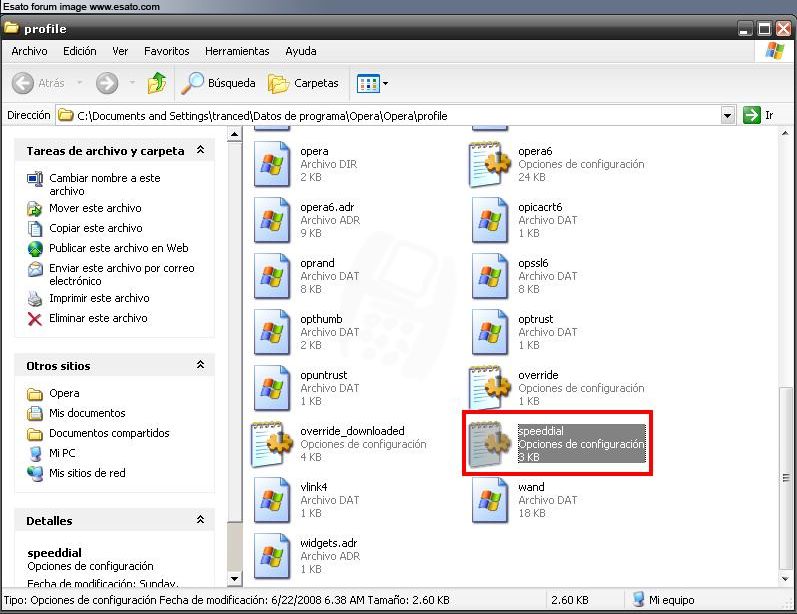Expand the address bar dropdown
This screenshot has height=614, width=797.
727,116
